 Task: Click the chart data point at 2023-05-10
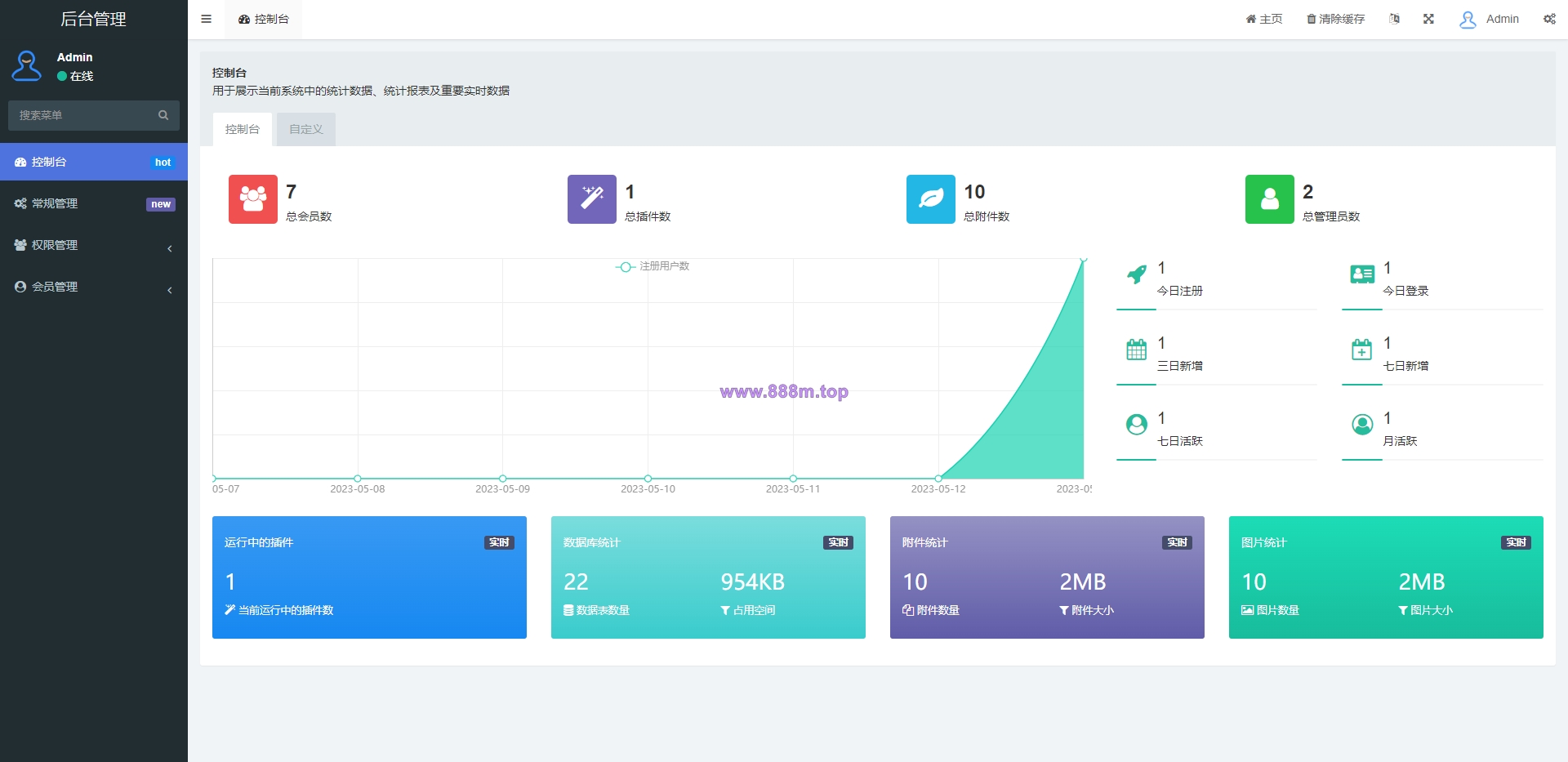(648, 479)
